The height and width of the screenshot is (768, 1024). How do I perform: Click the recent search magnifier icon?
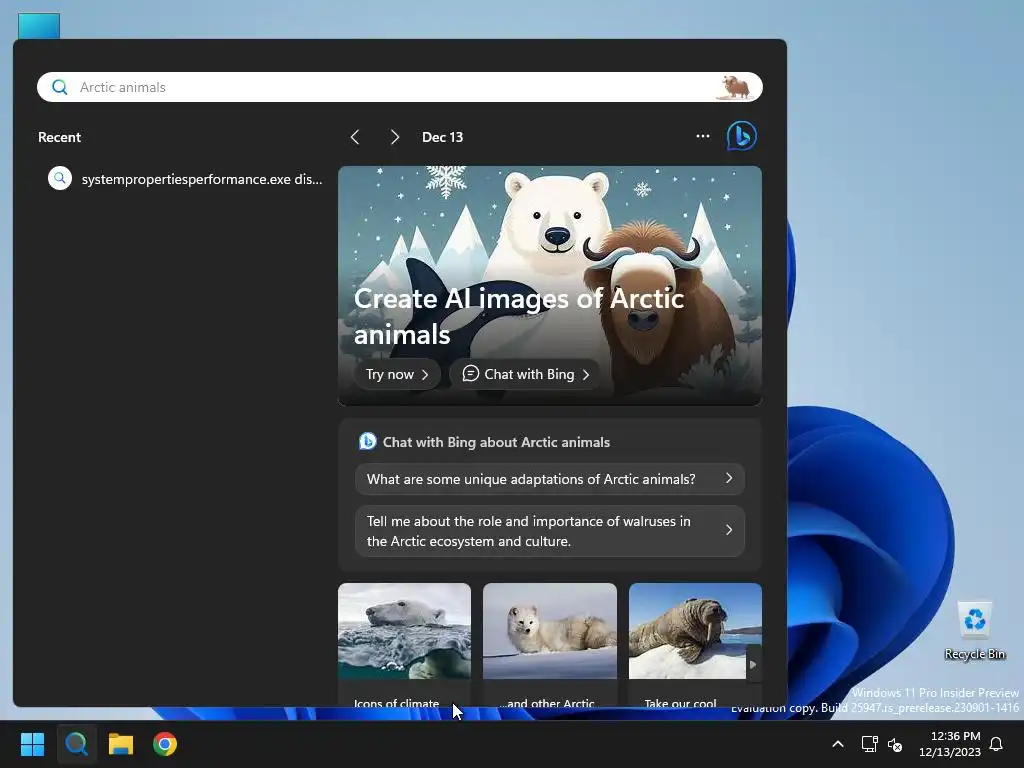point(60,178)
